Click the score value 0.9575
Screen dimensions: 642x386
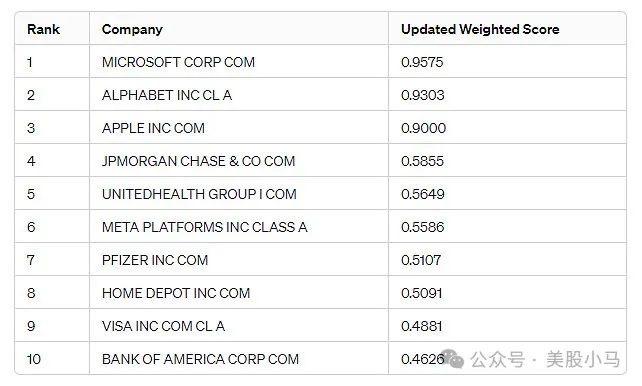[422, 62]
